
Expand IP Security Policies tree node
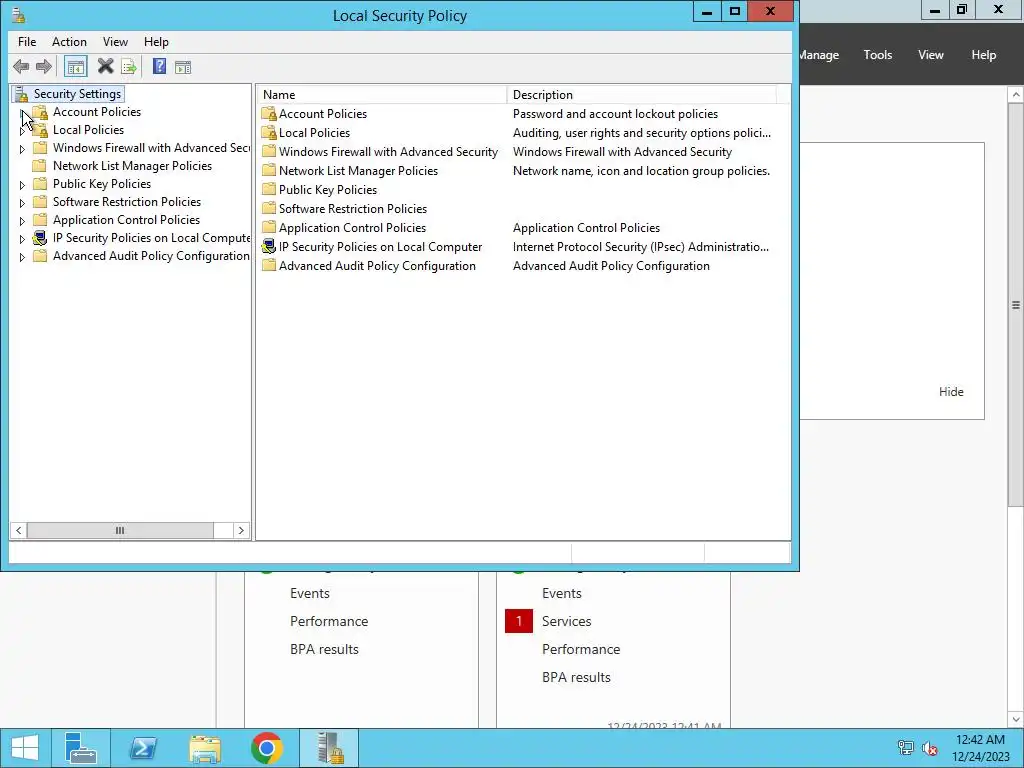[x=22, y=239]
